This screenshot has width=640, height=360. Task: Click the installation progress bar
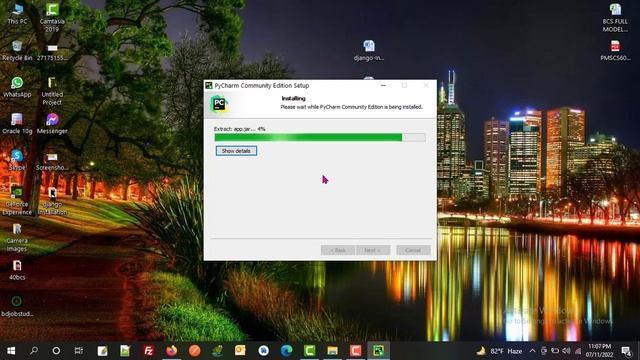pos(320,138)
